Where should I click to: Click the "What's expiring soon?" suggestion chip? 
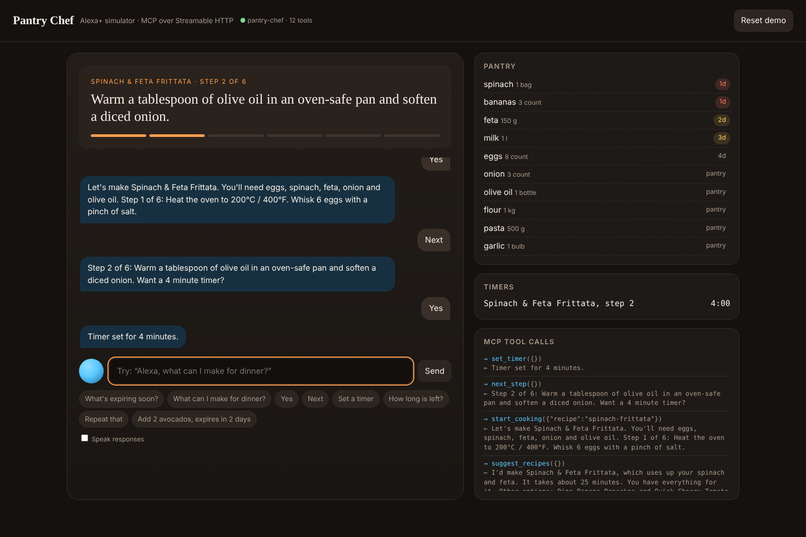coord(121,399)
